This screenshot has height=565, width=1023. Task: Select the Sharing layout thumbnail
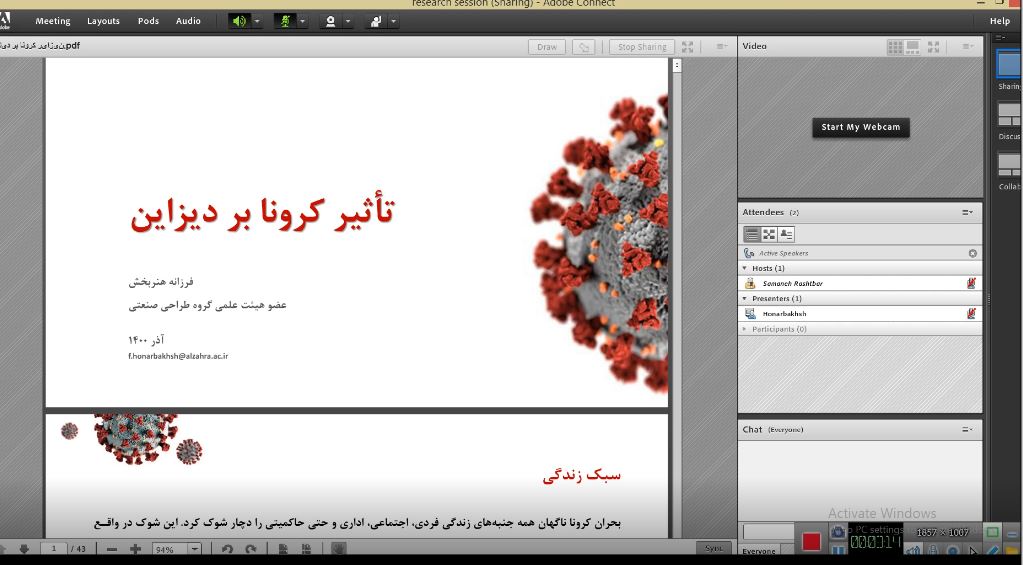[x=1009, y=66]
